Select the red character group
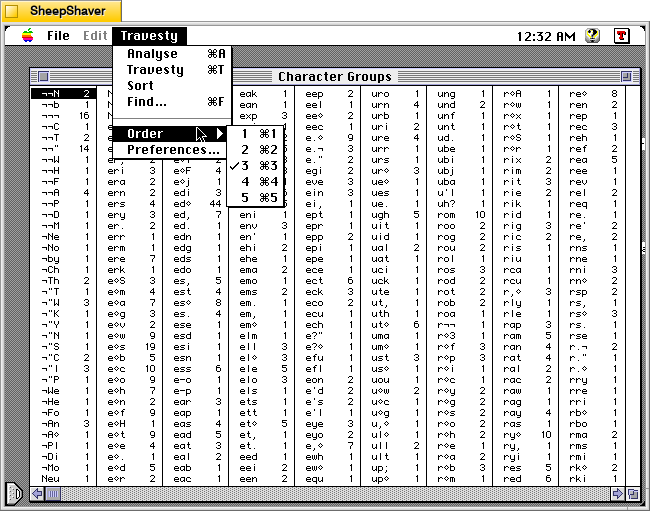 click(526, 478)
